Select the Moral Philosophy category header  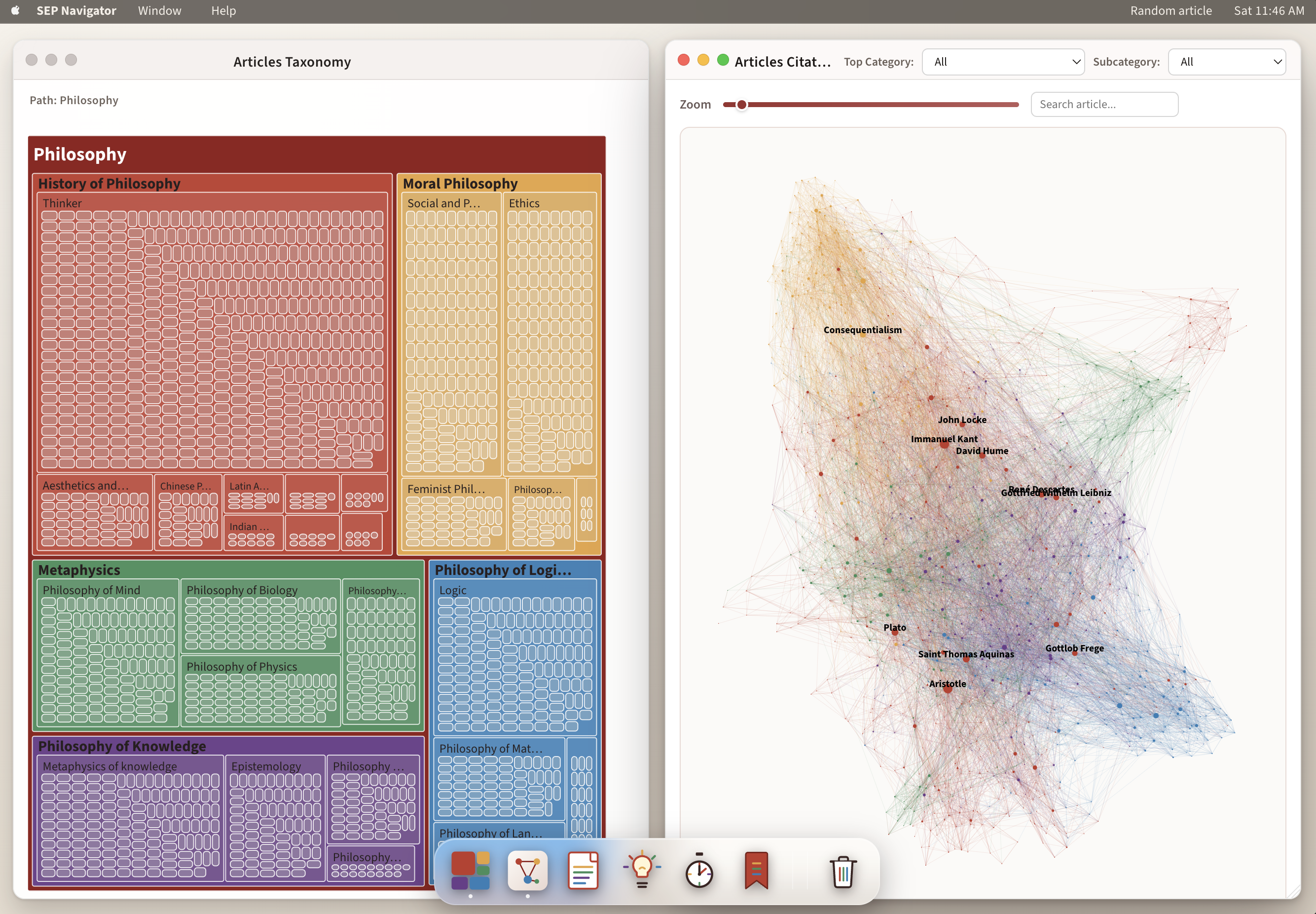click(460, 183)
